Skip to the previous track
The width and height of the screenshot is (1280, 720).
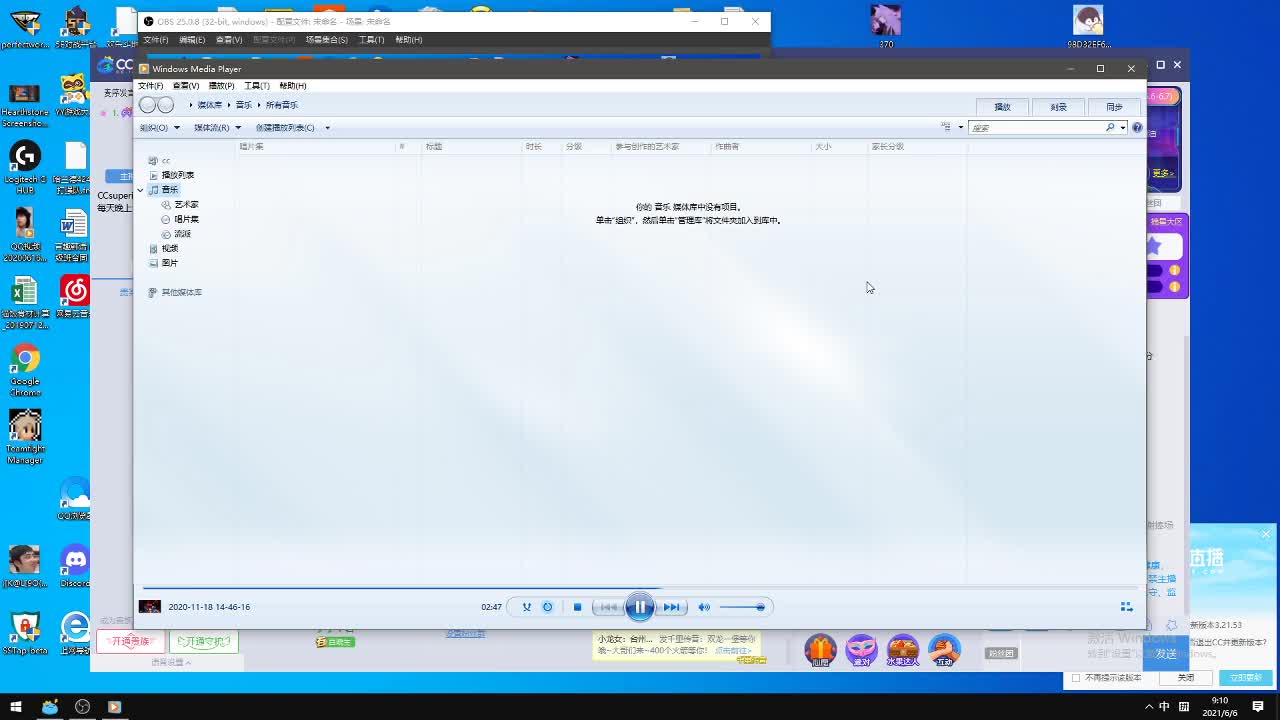coord(608,607)
